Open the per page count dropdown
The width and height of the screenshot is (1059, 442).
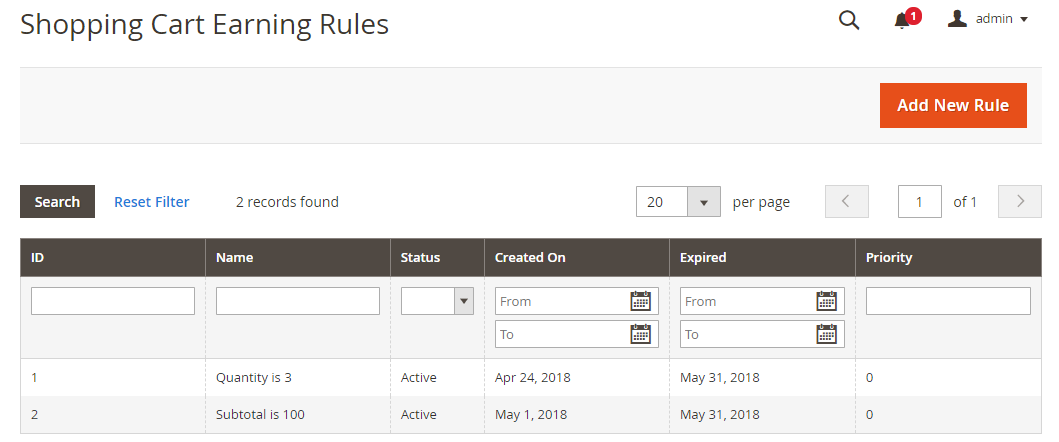[704, 202]
